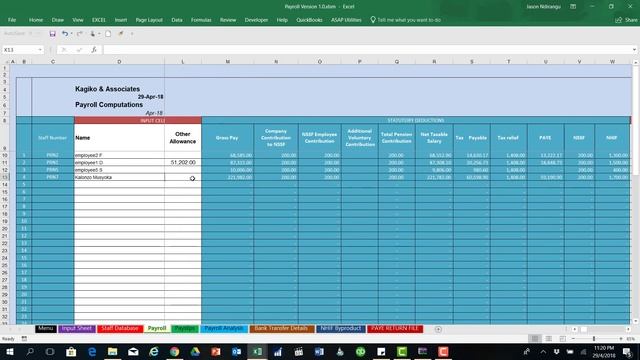Click the Tell me what you want search

(x=405, y=20)
